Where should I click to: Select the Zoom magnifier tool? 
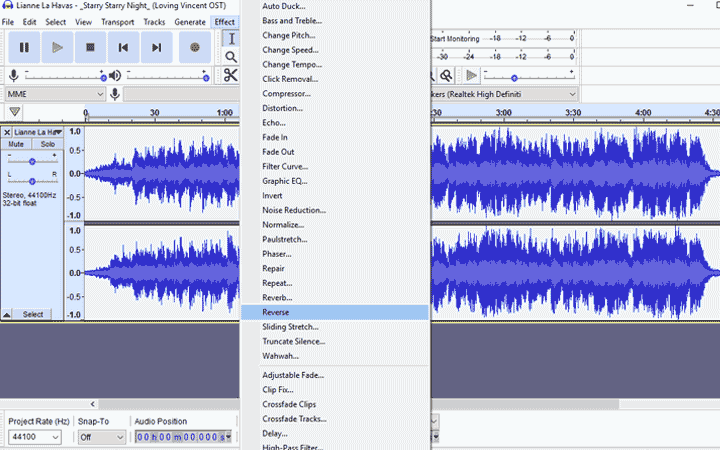click(x=231, y=57)
